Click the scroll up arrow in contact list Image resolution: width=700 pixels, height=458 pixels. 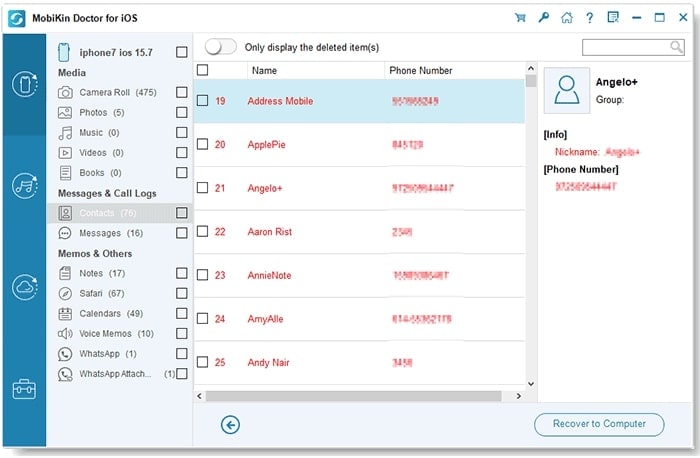point(531,68)
